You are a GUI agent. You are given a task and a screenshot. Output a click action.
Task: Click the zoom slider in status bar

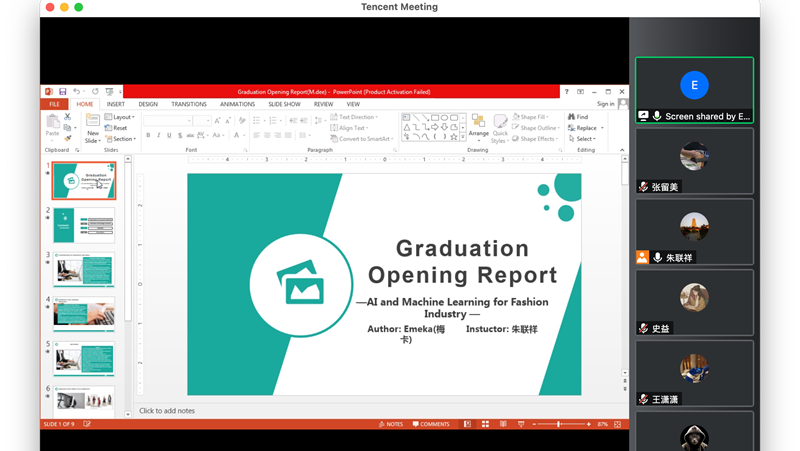coord(558,424)
